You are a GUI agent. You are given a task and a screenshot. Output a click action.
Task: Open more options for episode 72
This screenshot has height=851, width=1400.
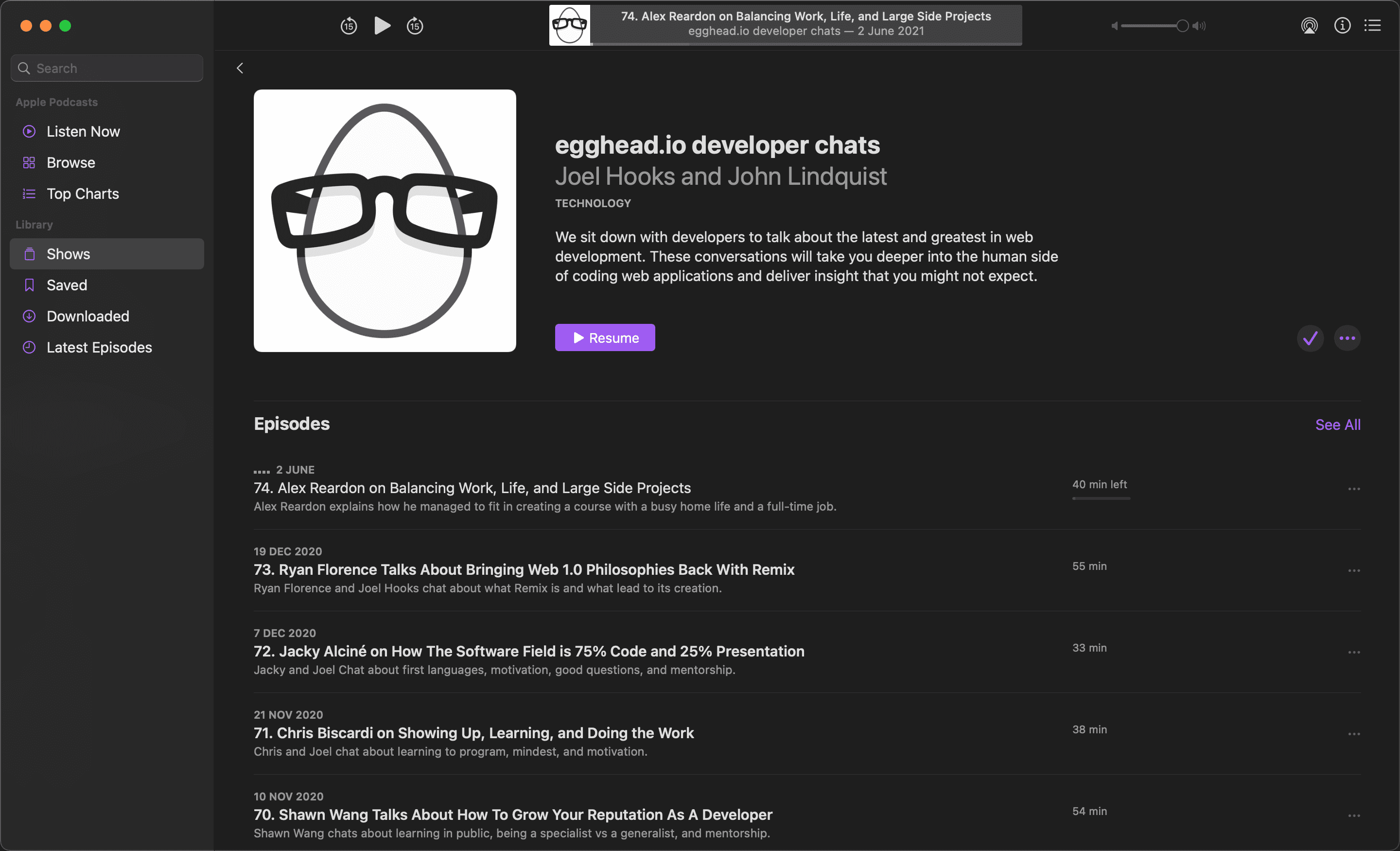(1354, 652)
